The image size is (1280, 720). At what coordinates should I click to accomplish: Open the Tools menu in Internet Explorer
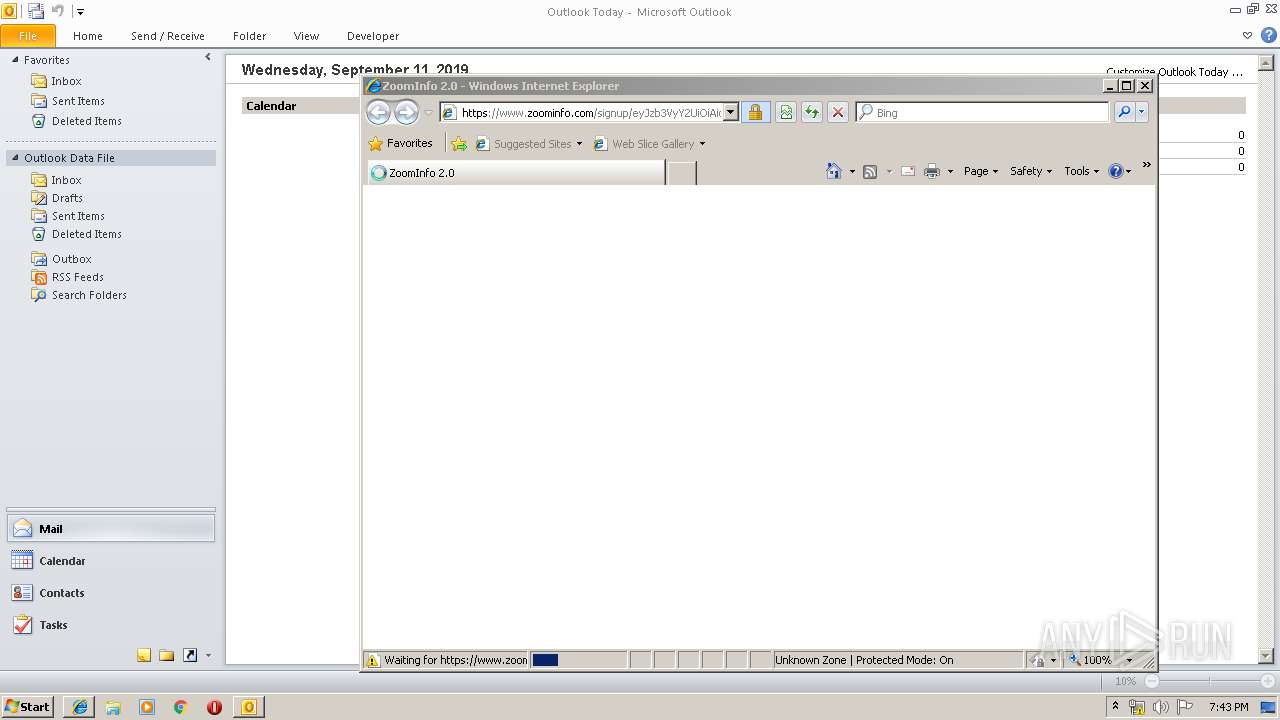click(x=1082, y=171)
